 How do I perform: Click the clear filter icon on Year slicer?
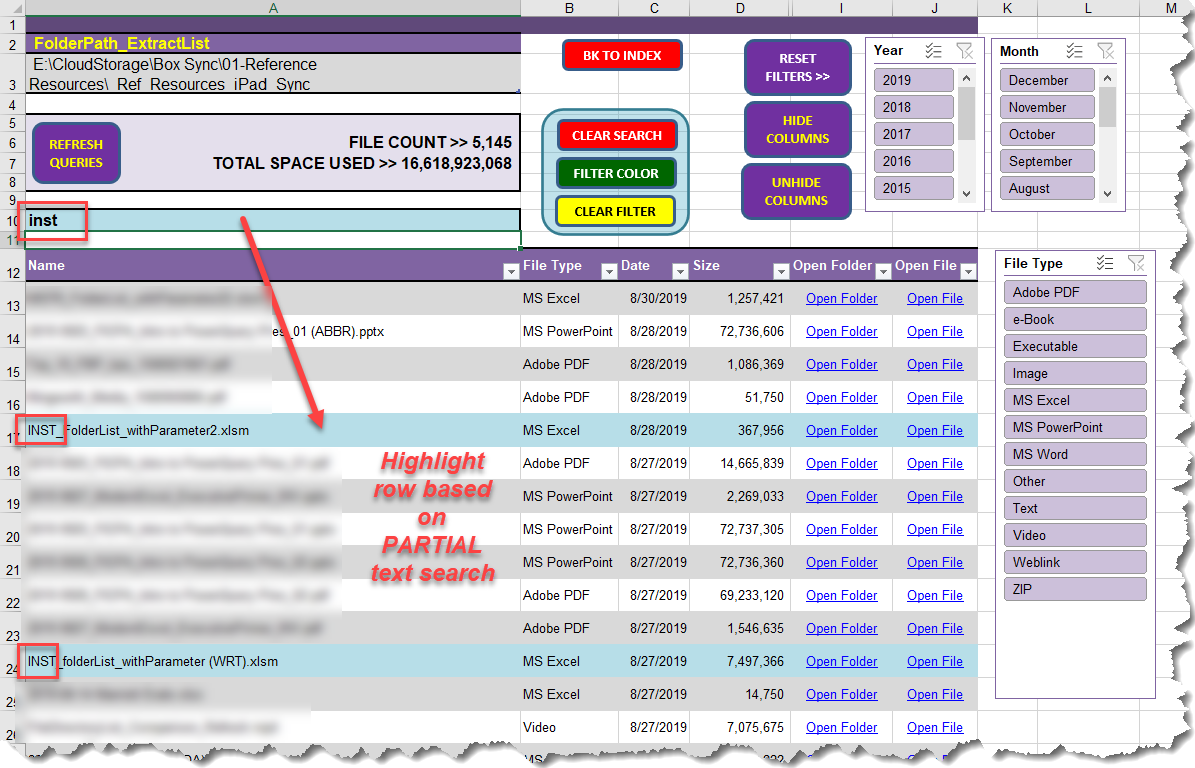(x=966, y=50)
